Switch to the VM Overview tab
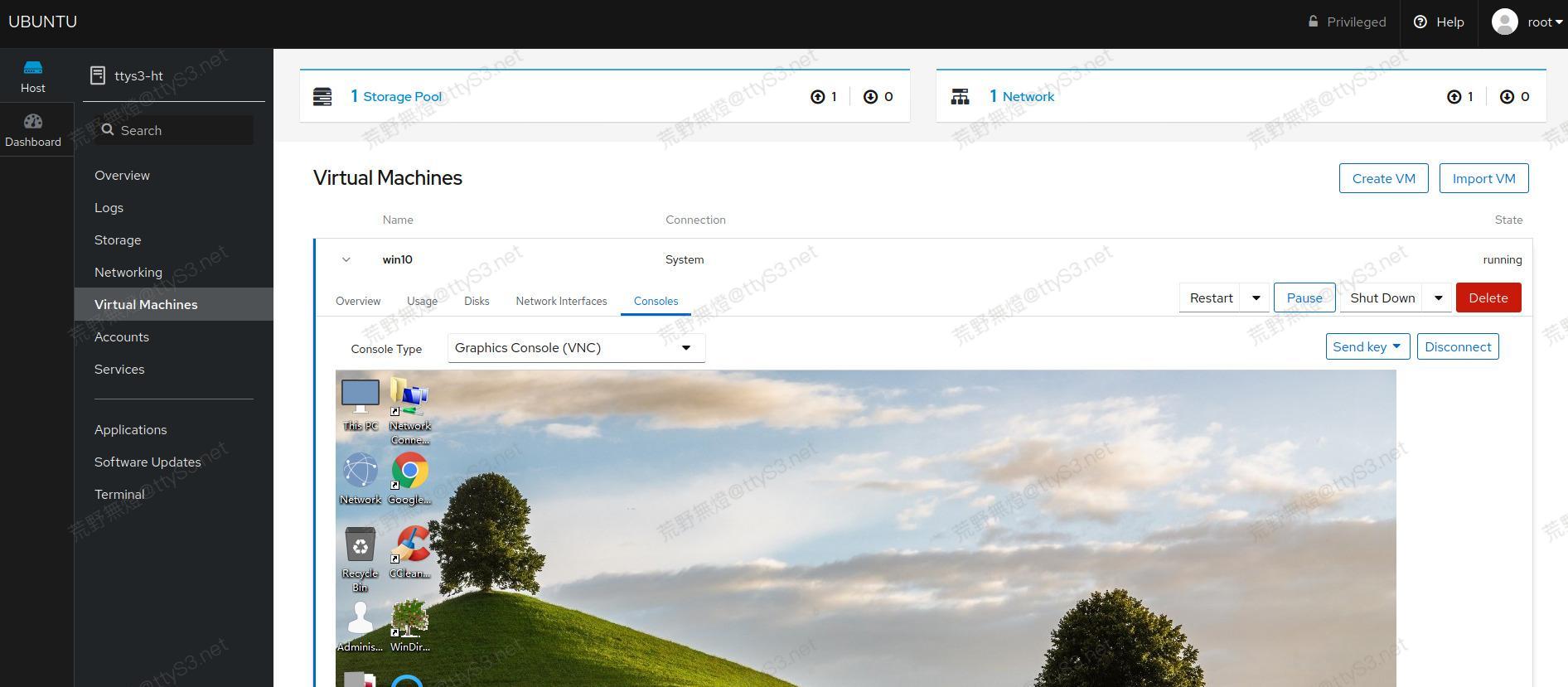The height and width of the screenshot is (687, 1568). 358,301
